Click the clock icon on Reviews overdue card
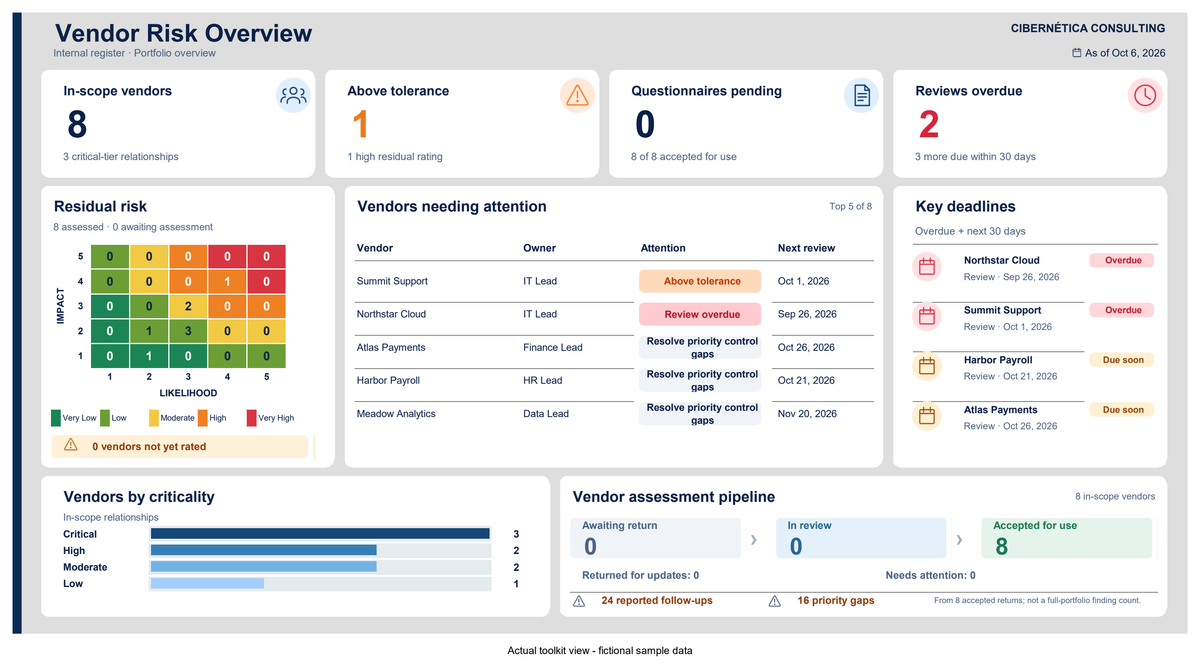1200x669 pixels. (x=1145, y=95)
